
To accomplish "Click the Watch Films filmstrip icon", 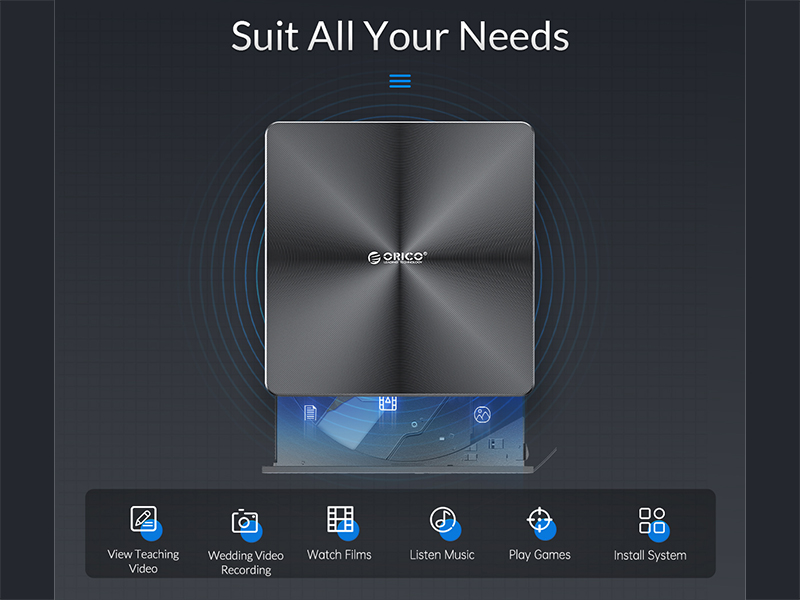I will pyautogui.click(x=340, y=519).
